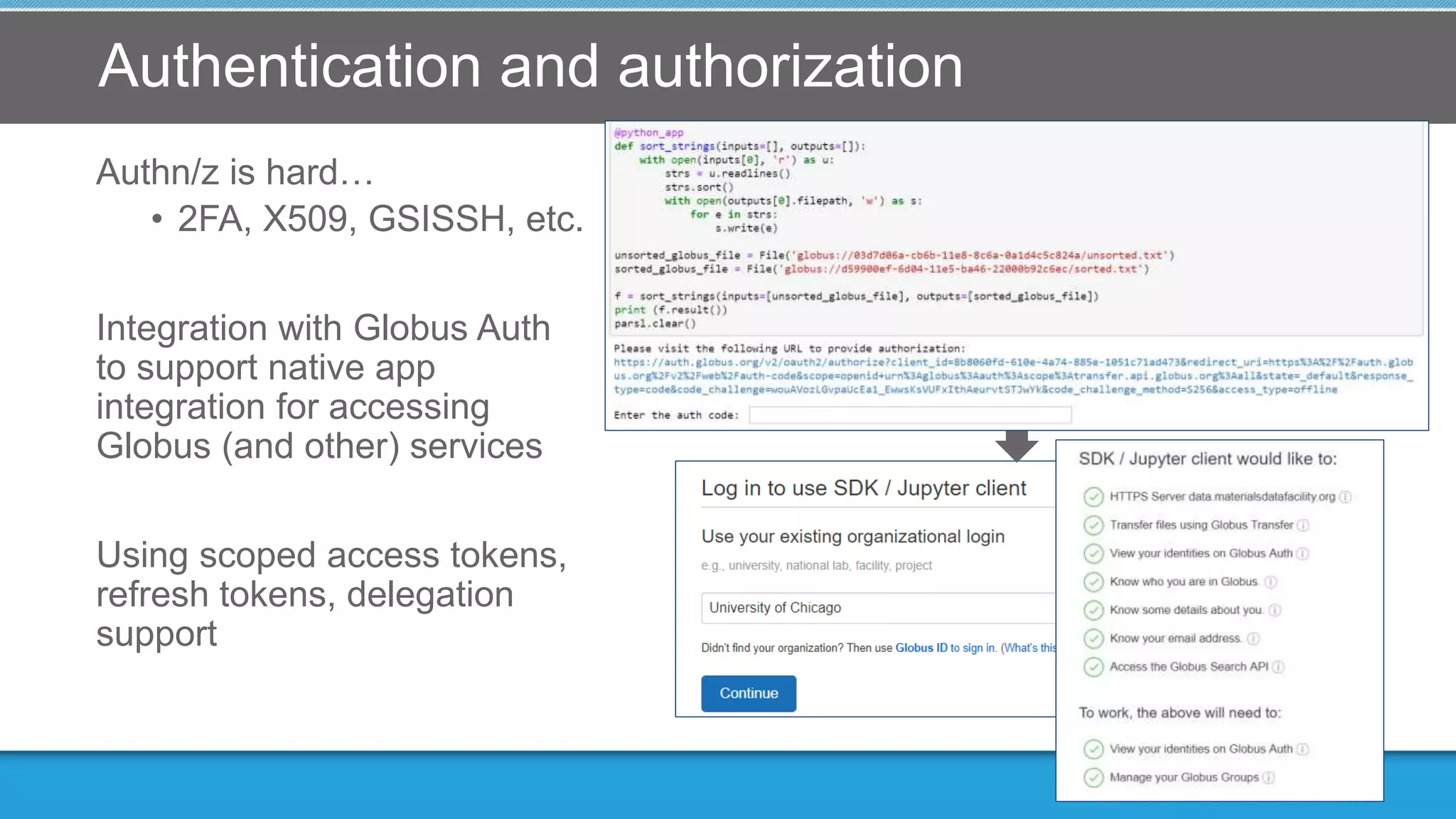Click 'Know who you are in Globus' permission text
This screenshot has width=1456, height=819.
pos(1184,582)
